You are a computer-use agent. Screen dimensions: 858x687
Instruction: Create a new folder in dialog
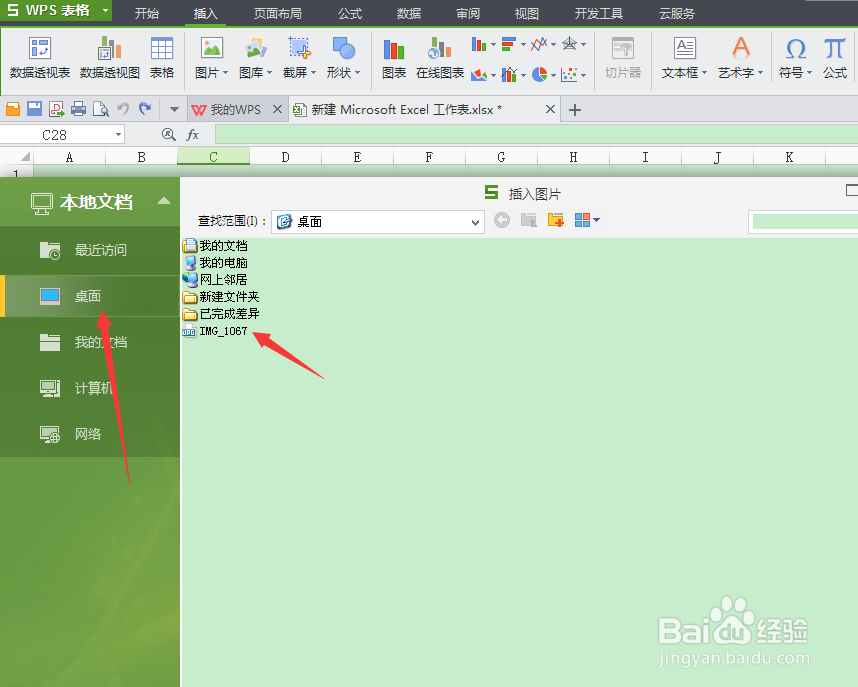point(555,220)
